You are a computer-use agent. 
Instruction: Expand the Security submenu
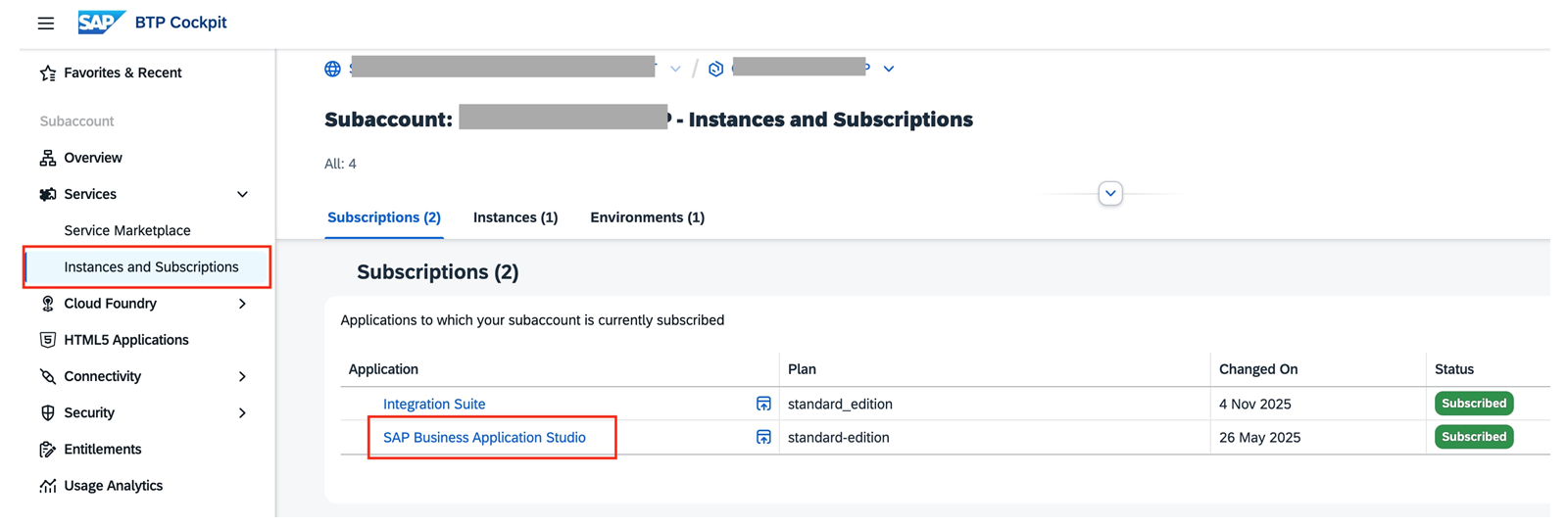pyautogui.click(x=242, y=412)
